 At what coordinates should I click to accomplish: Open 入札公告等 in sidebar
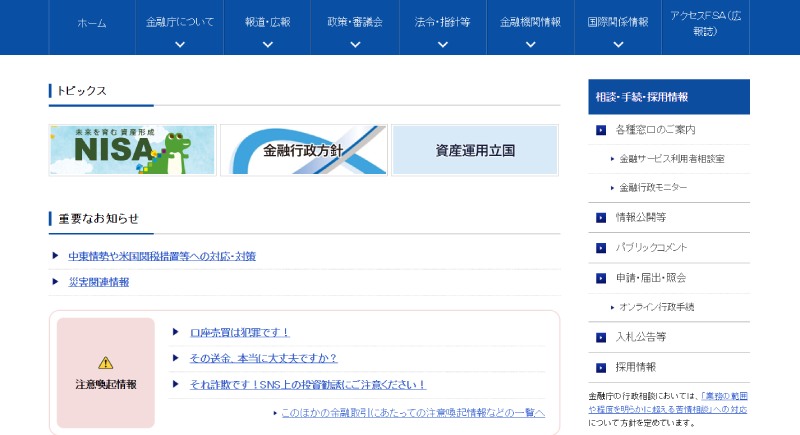[x=641, y=337]
